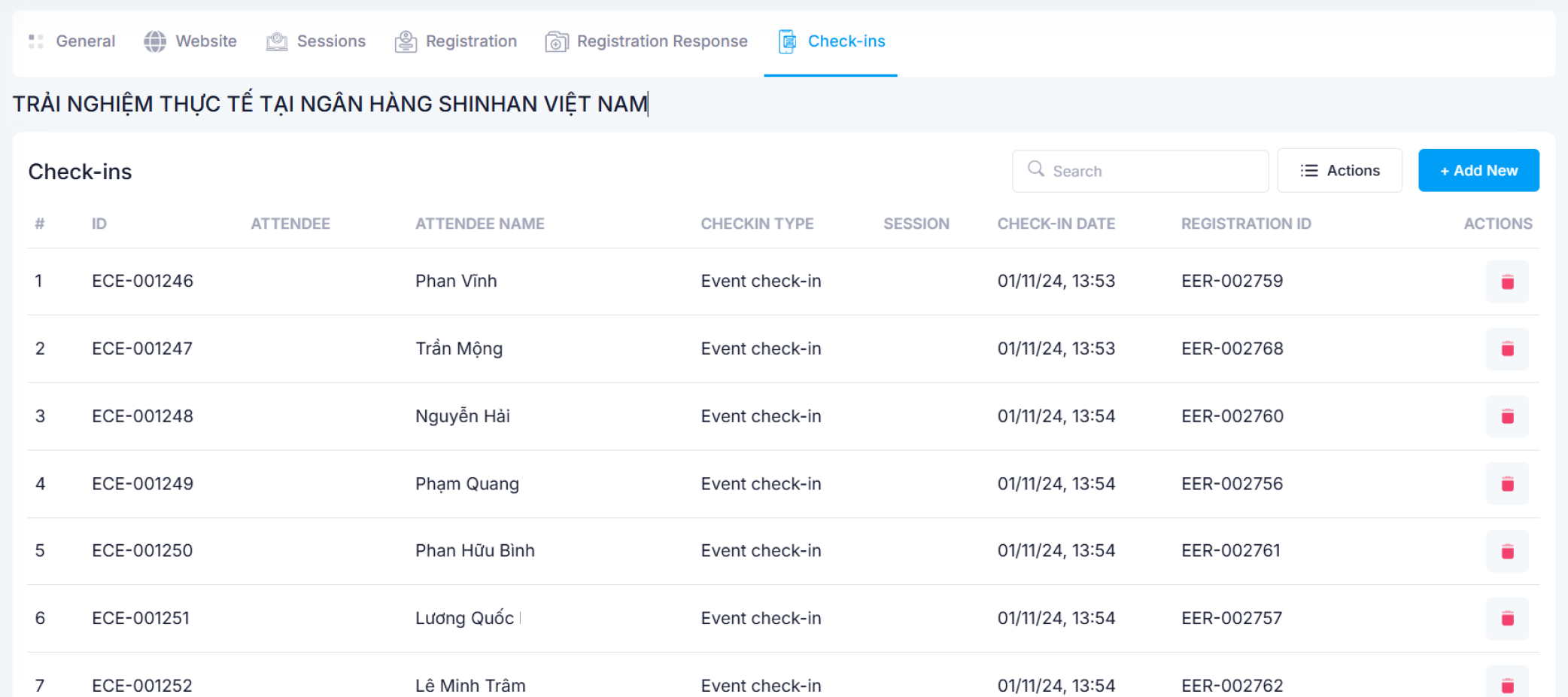This screenshot has height=697, width=1568.
Task: Delete check-in ECE-001250 record
Action: tap(1506, 551)
